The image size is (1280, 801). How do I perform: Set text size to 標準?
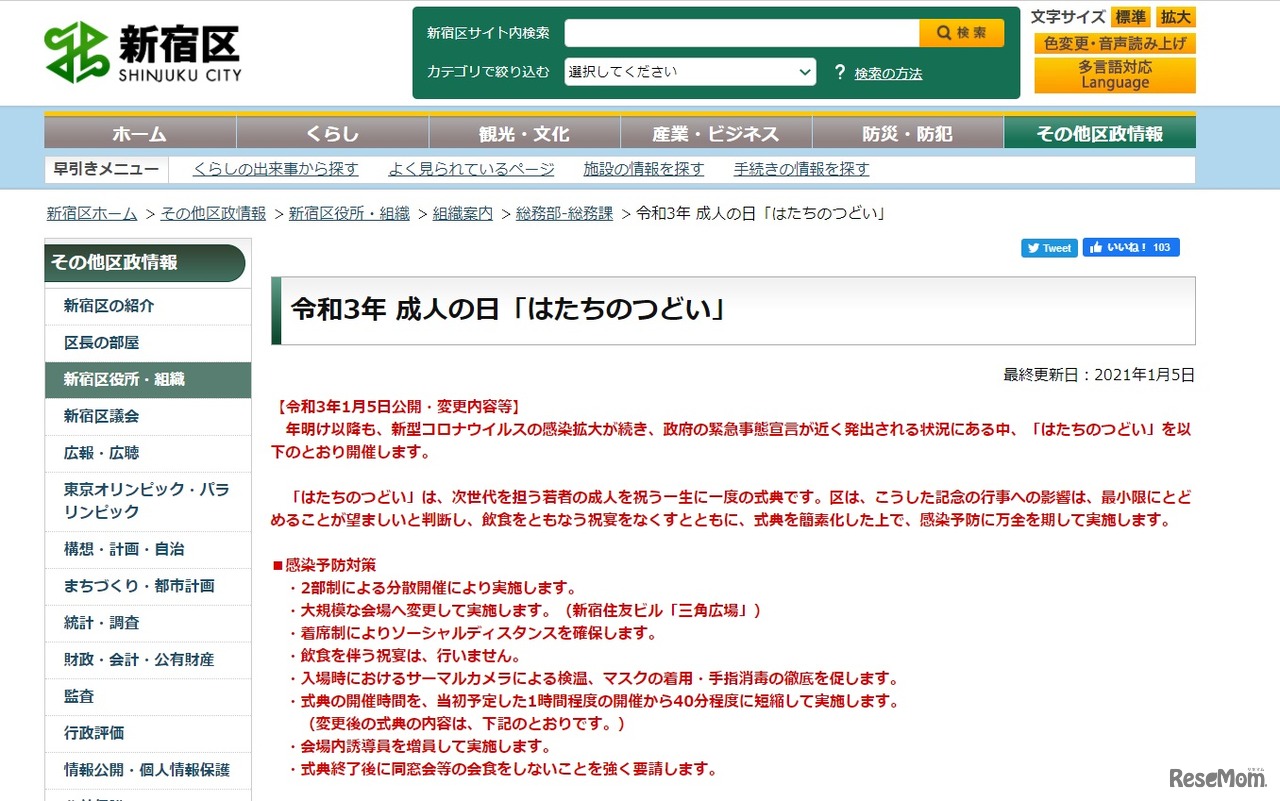1131,17
